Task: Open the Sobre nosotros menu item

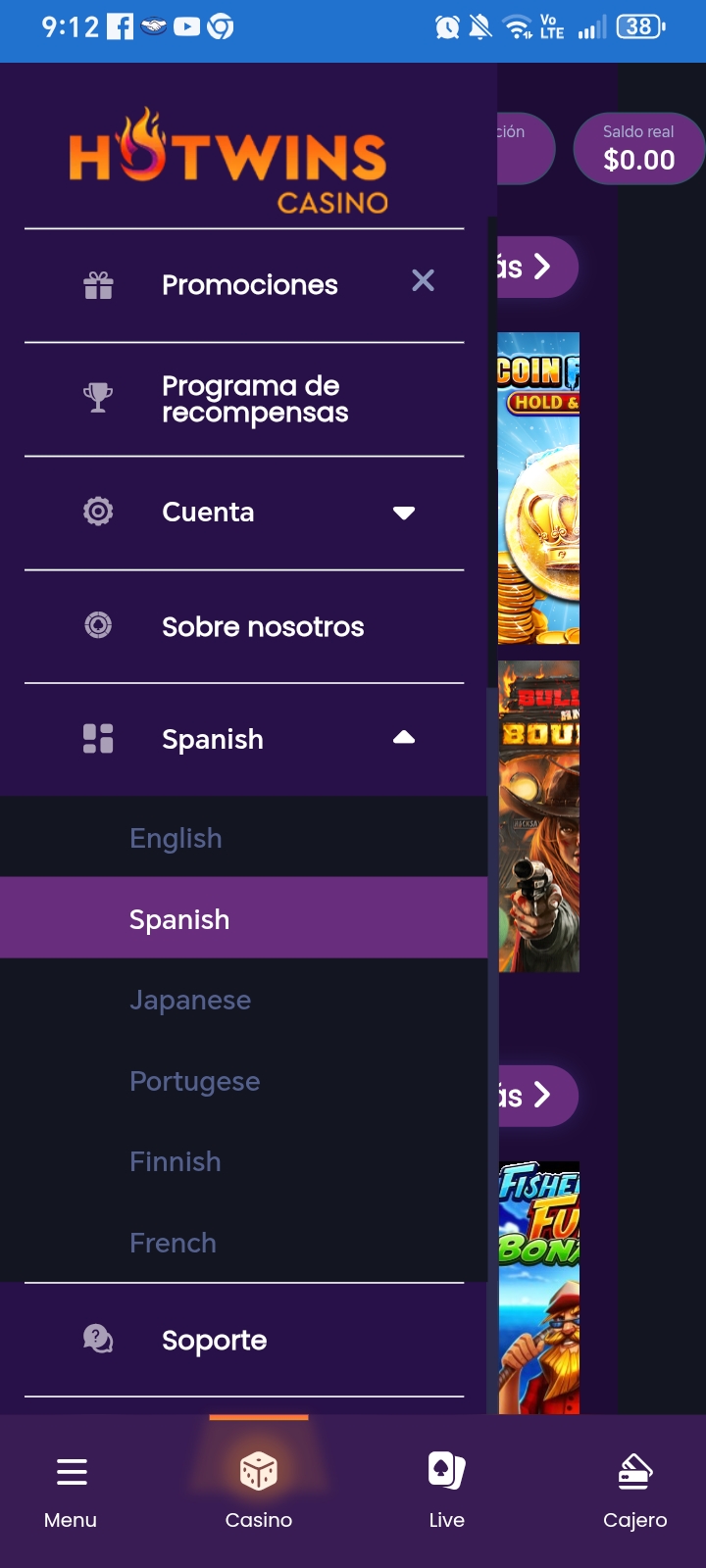Action: click(x=263, y=626)
